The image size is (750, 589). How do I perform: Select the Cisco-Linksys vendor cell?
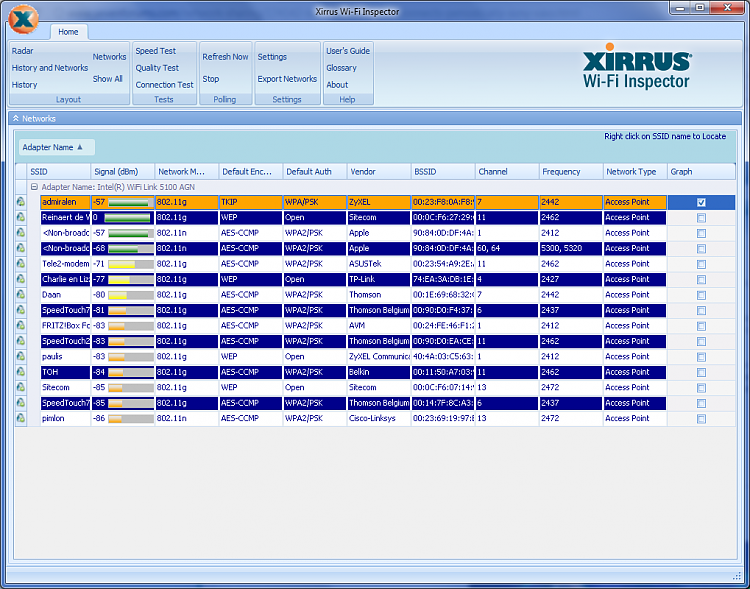[x=379, y=418]
